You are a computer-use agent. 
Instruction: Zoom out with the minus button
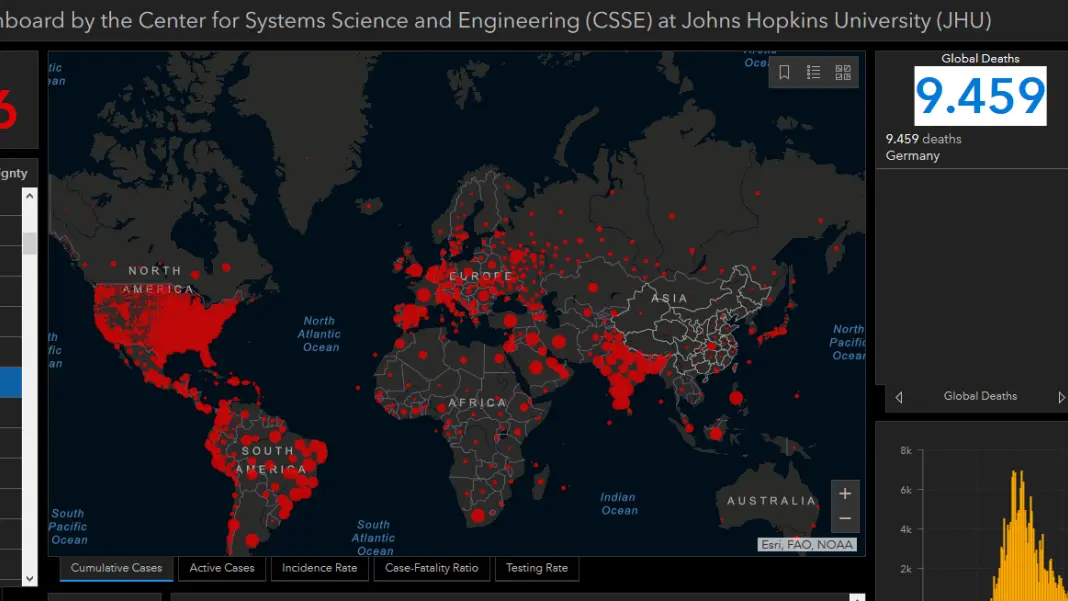845,518
